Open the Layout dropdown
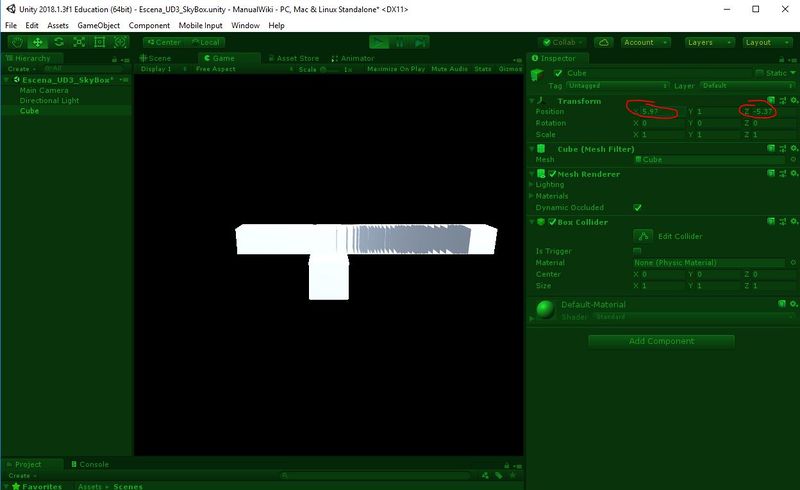 (x=767, y=42)
